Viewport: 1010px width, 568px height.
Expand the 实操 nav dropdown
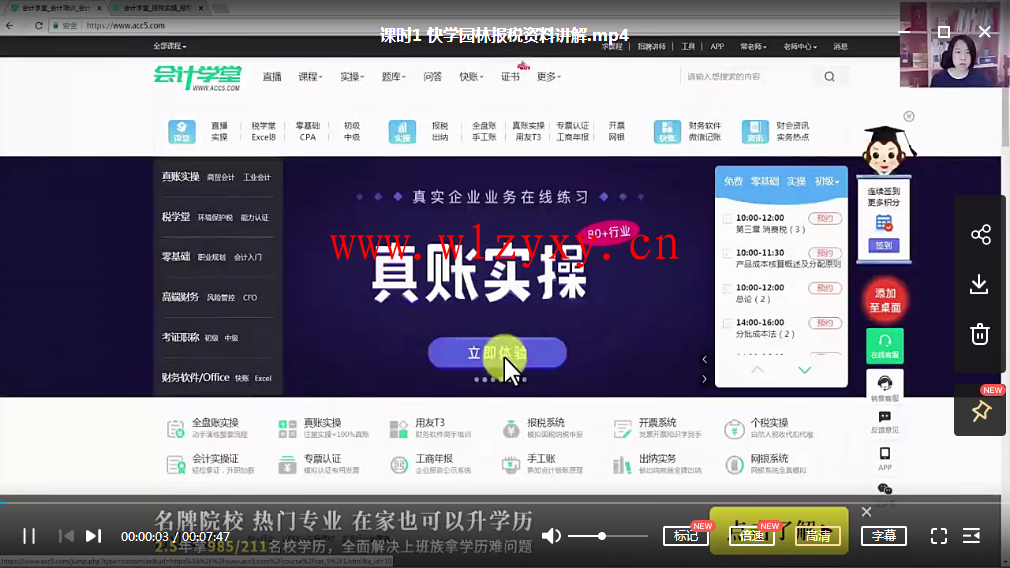pos(352,77)
